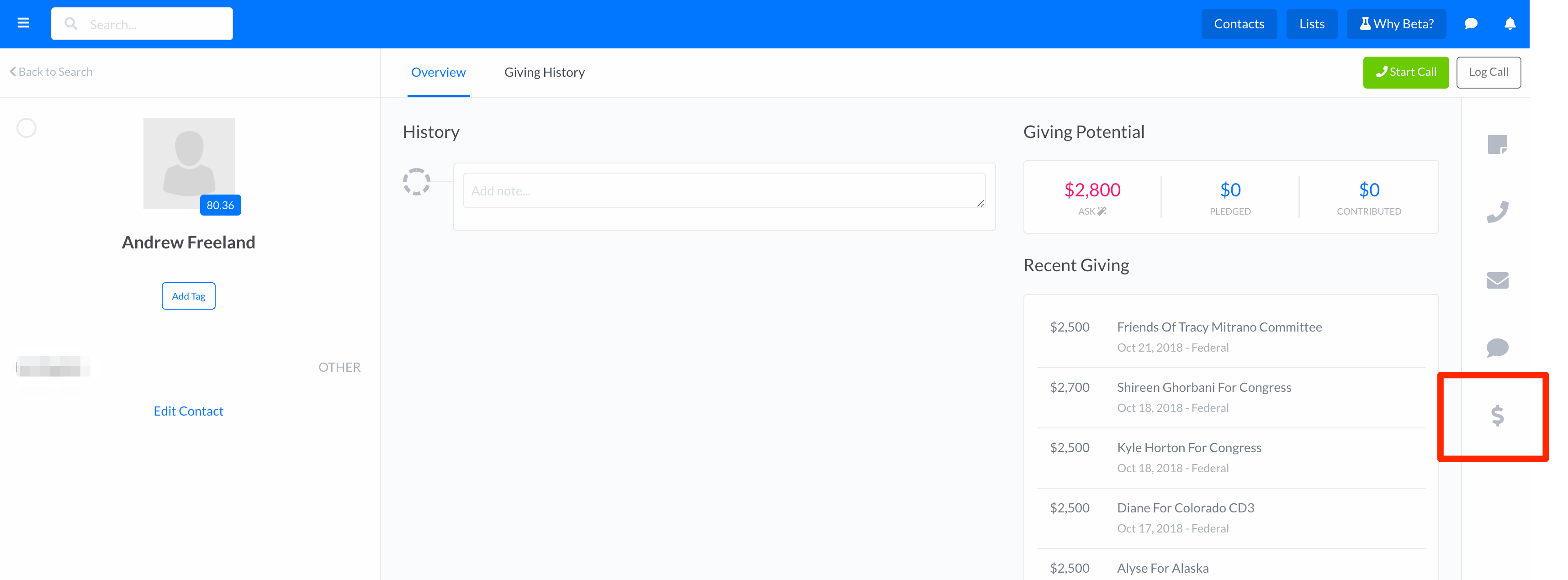Click the $2,800 ask amount
Screen dimensions: 1568x580
point(1092,190)
